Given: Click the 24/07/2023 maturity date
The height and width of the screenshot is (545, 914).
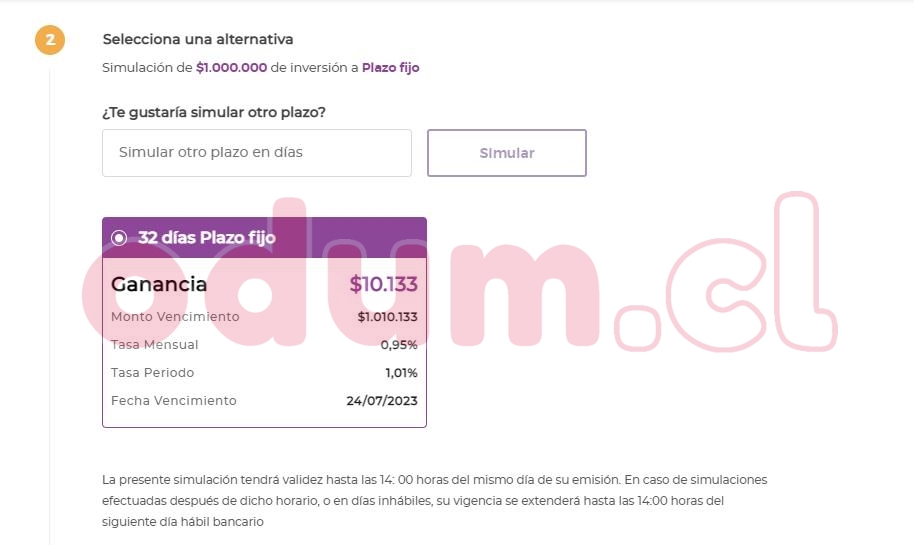Looking at the screenshot, I should click(382, 401).
